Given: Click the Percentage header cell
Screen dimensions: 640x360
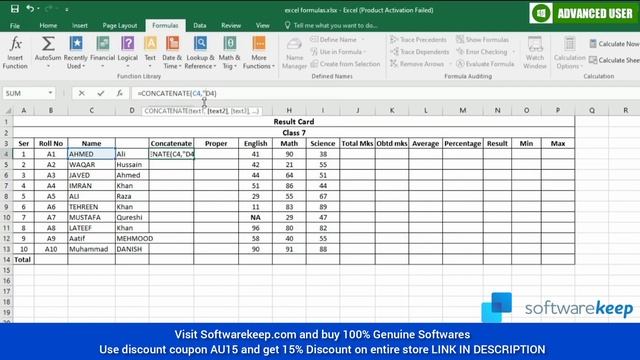Looking at the screenshot, I should (462, 143).
